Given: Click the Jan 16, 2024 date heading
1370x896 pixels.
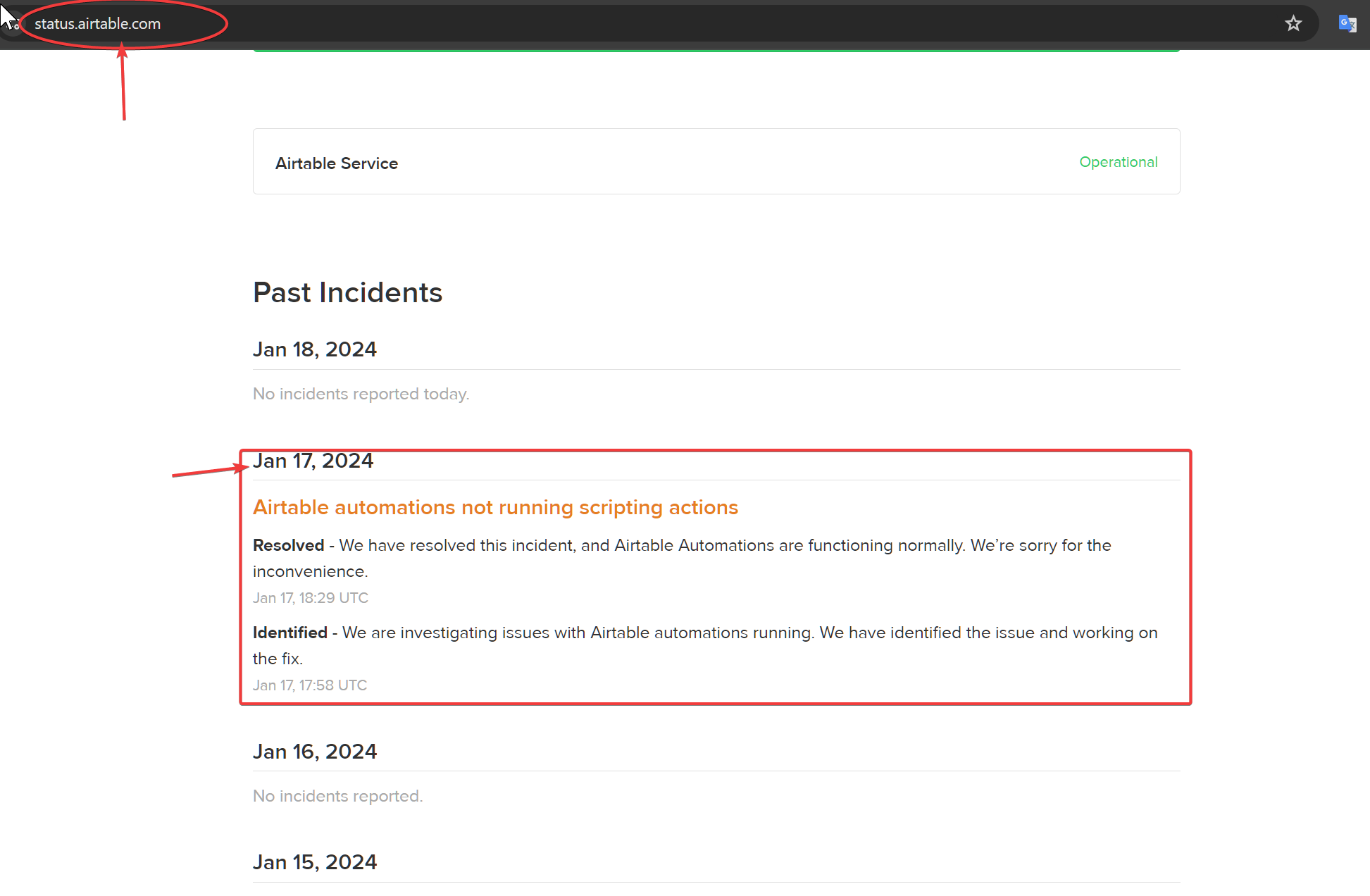Looking at the screenshot, I should pos(315,752).
